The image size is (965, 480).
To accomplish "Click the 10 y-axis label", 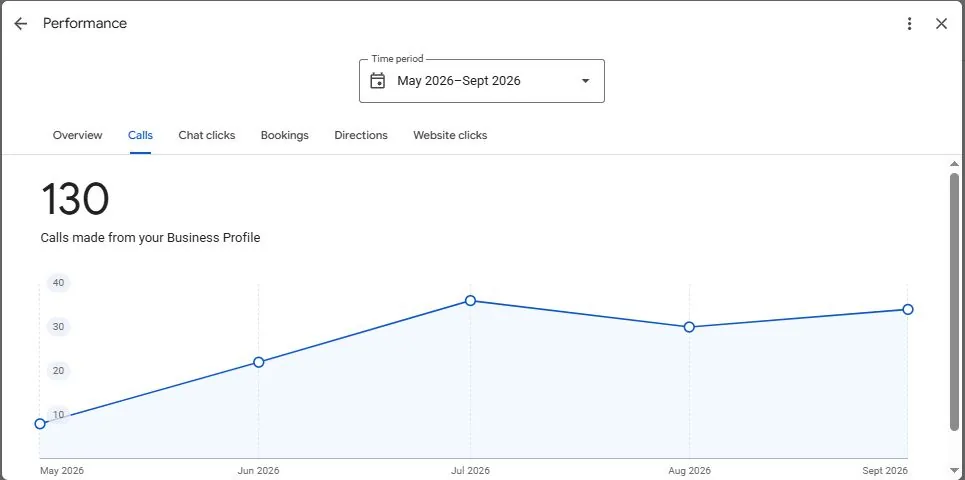I will click(x=58, y=414).
